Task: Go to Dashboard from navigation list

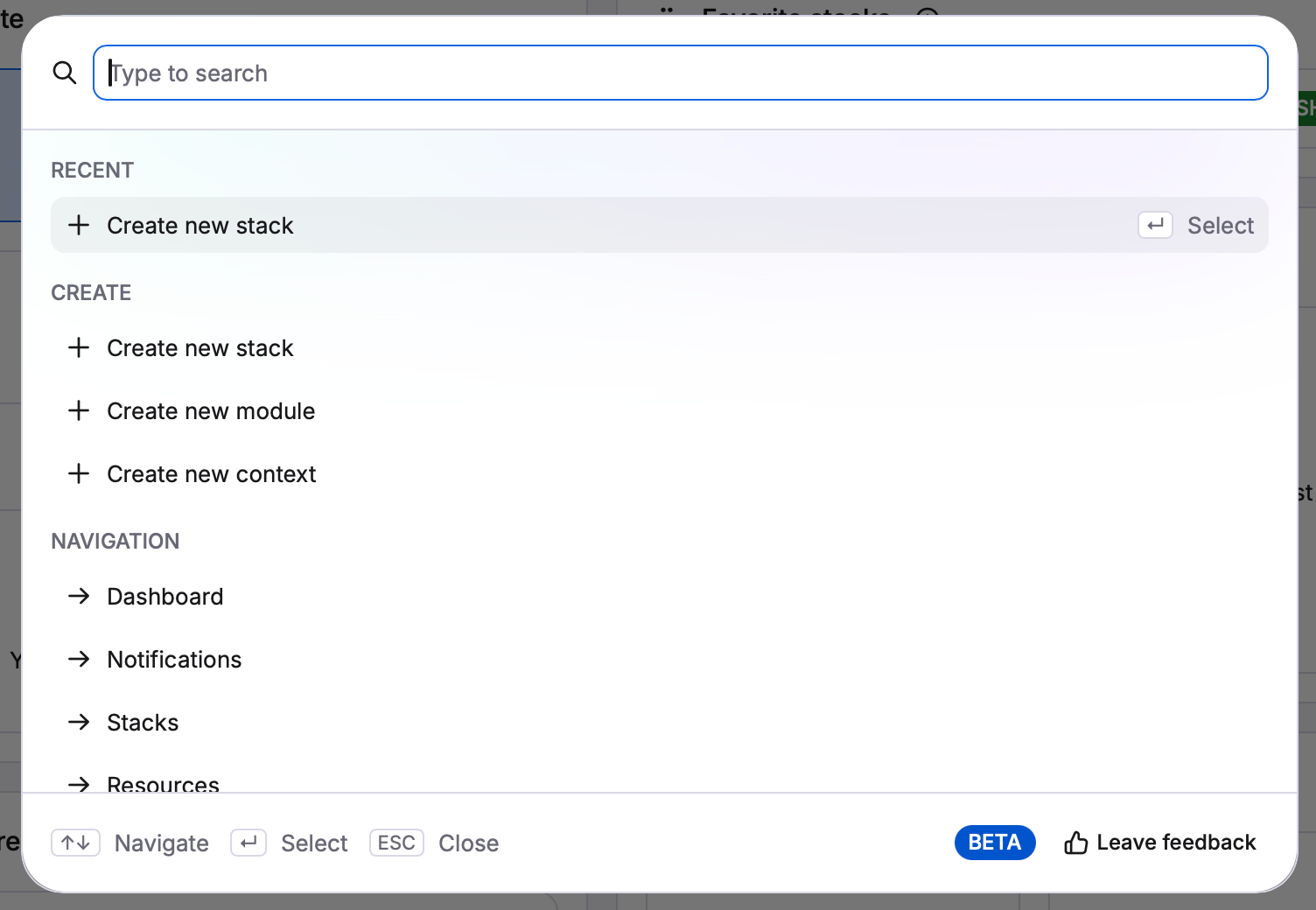Action: (x=165, y=597)
